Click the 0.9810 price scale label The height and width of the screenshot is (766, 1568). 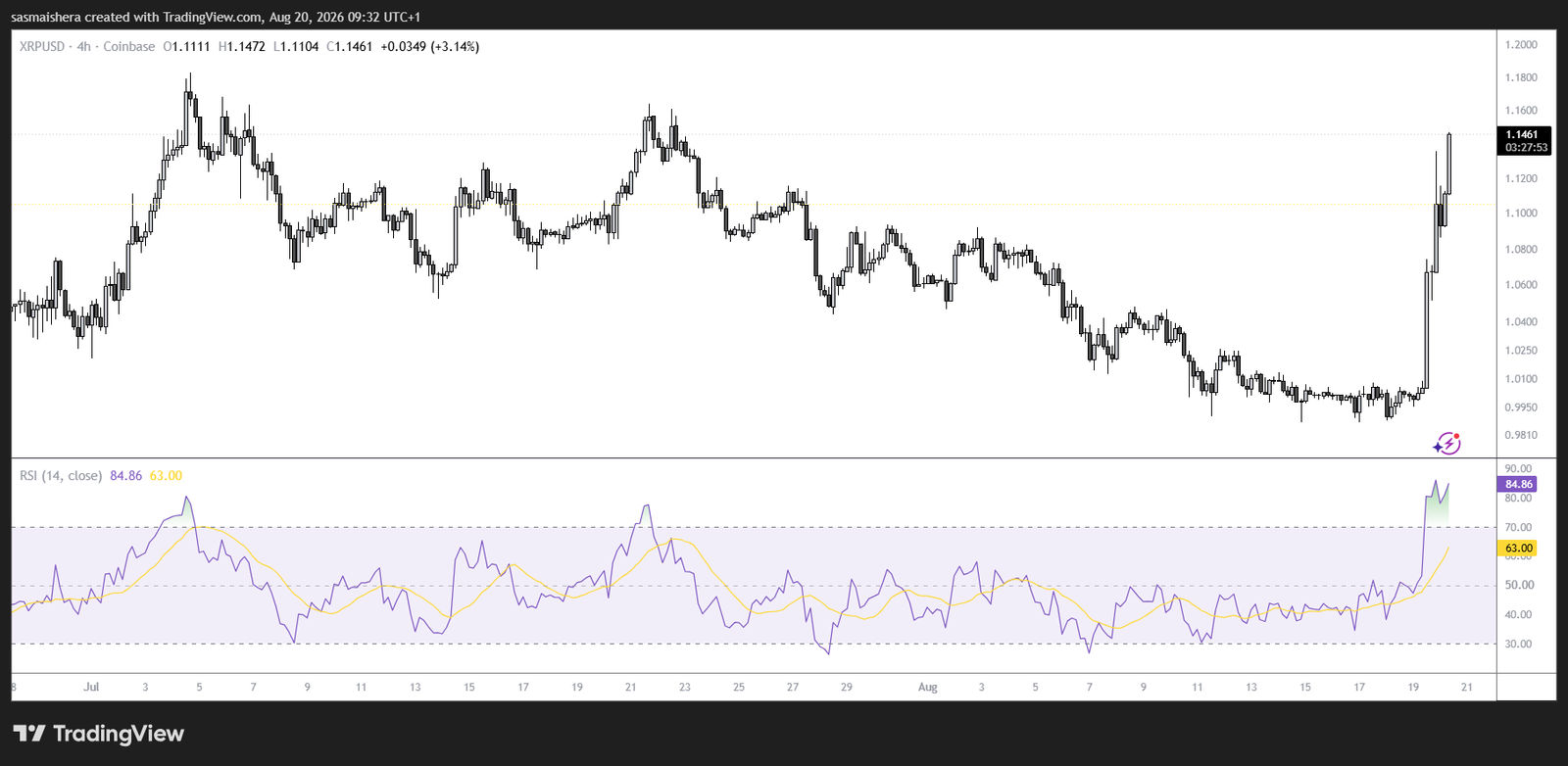(1521, 435)
